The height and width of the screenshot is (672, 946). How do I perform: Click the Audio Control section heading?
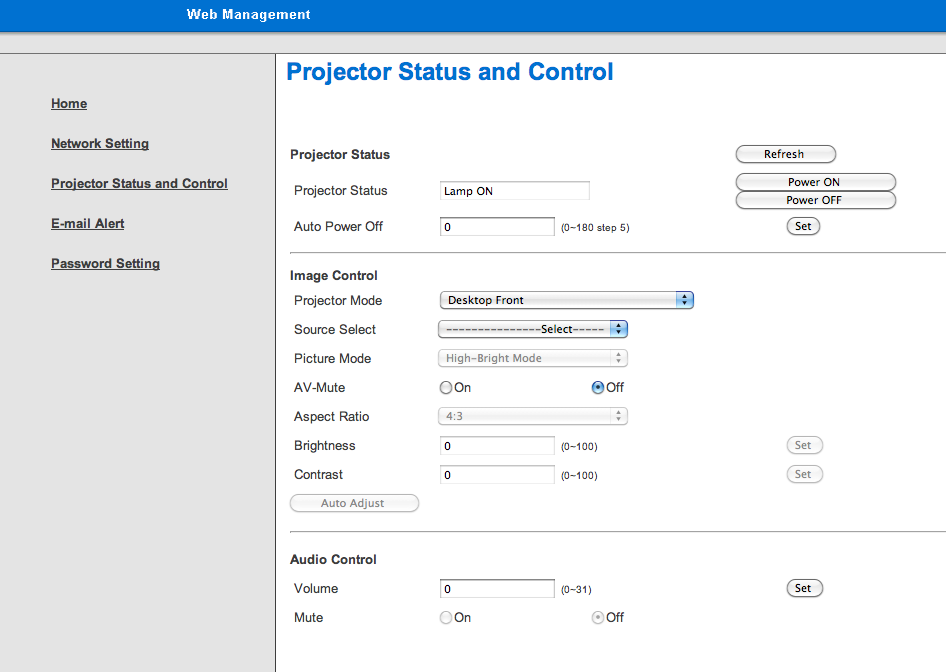[333, 560]
